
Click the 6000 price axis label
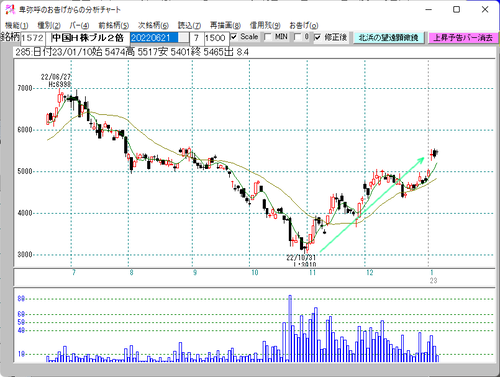coord(24,130)
